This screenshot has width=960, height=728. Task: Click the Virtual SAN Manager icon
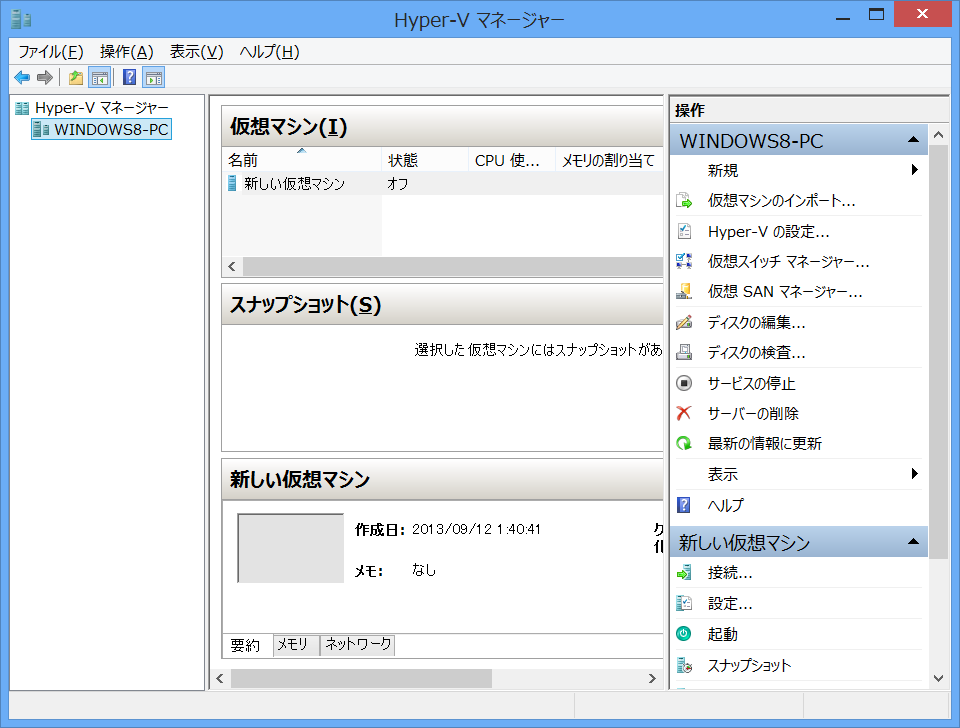pyautogui.click(x=684, y=291)
